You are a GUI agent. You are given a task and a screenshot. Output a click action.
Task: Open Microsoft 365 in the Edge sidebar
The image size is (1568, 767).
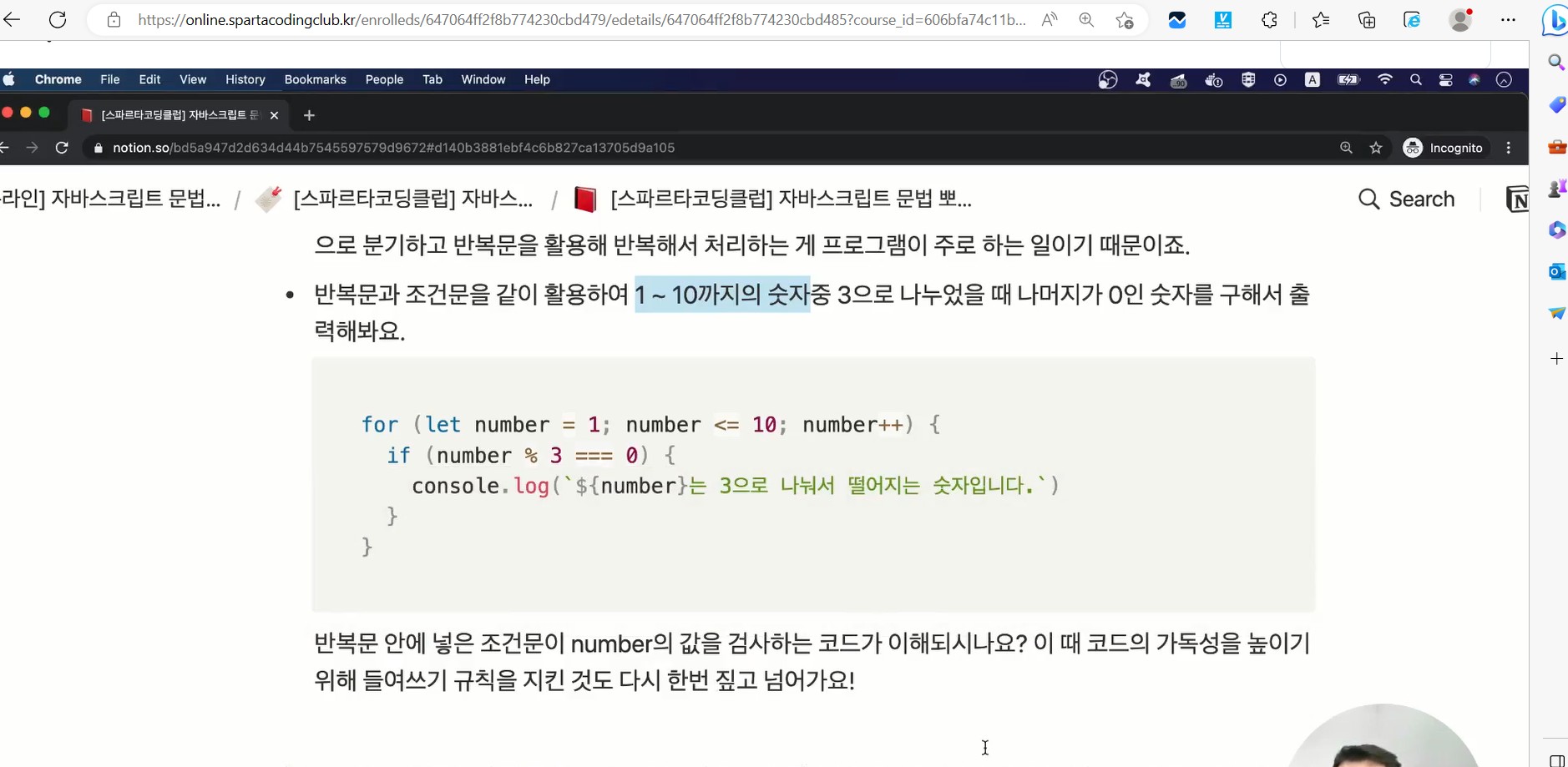point(1556,230)
